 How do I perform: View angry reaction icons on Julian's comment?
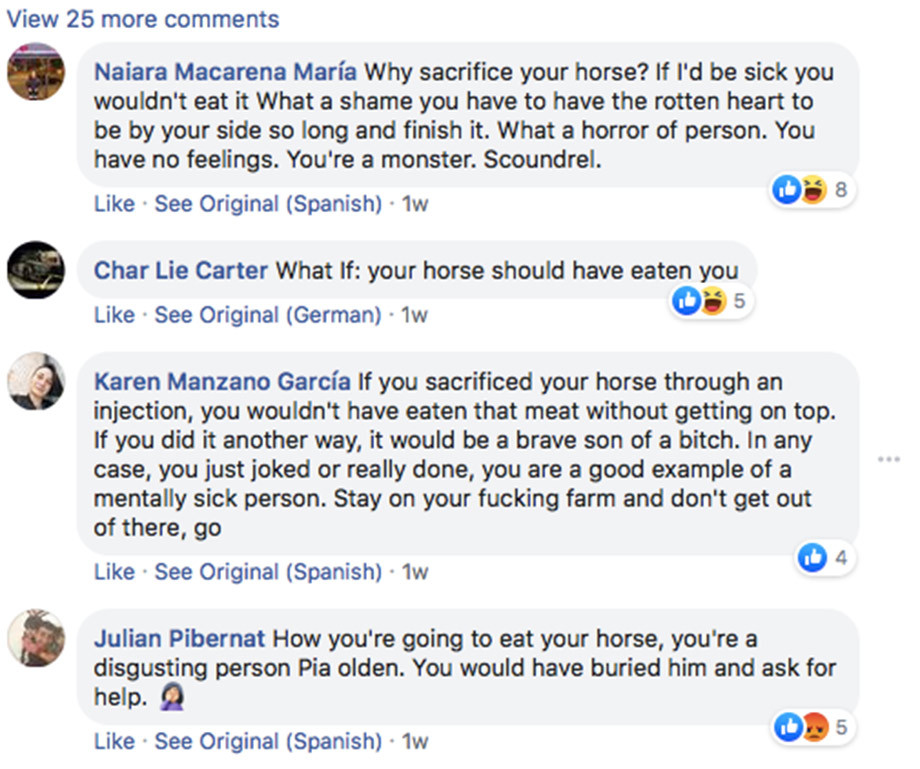click(x=813, y=727)
